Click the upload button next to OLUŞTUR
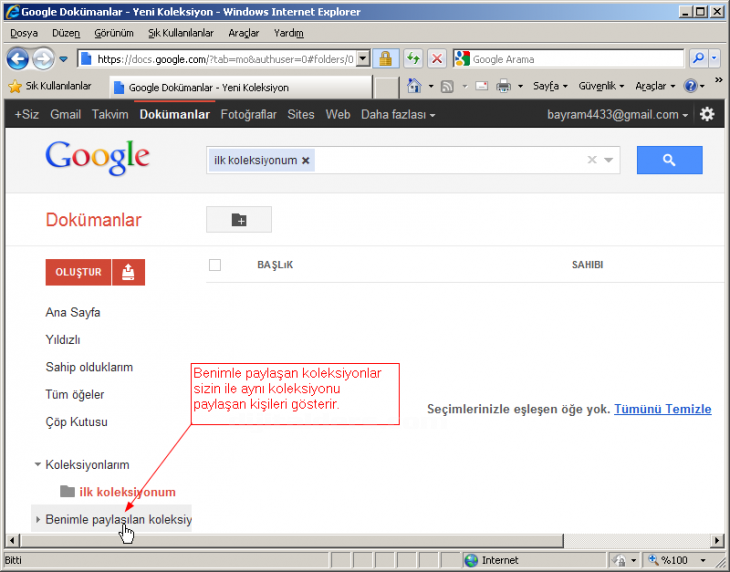Image resolution: width=730 pixels, height=572 pixels. (128, 272)
